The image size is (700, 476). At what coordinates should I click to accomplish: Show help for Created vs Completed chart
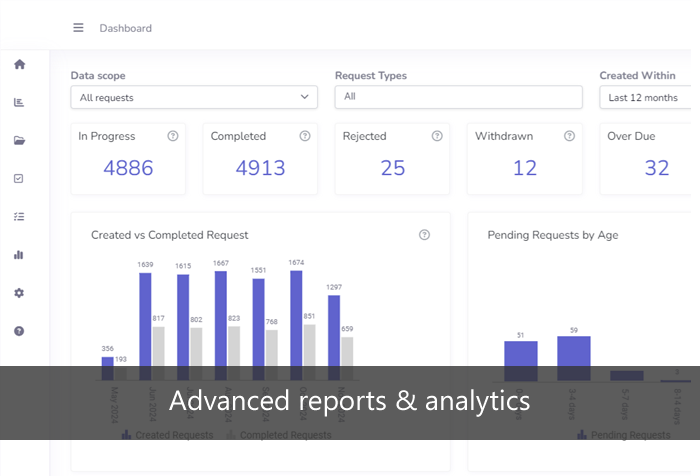coord(425,235)
